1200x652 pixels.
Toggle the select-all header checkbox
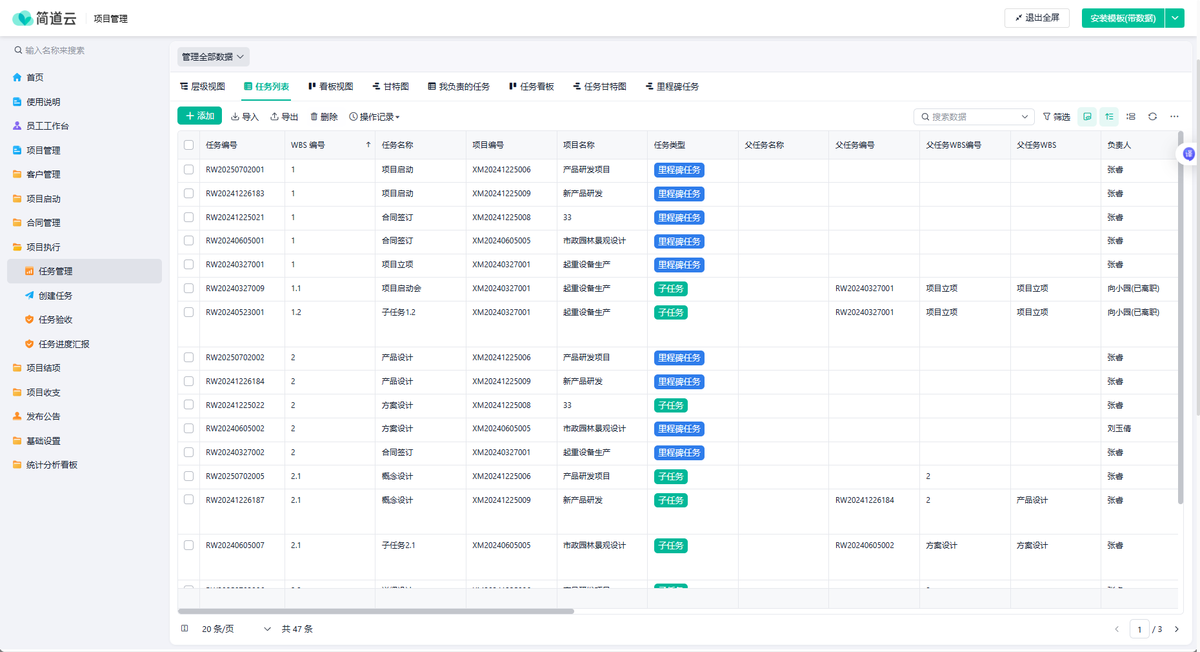pos(189,145)
